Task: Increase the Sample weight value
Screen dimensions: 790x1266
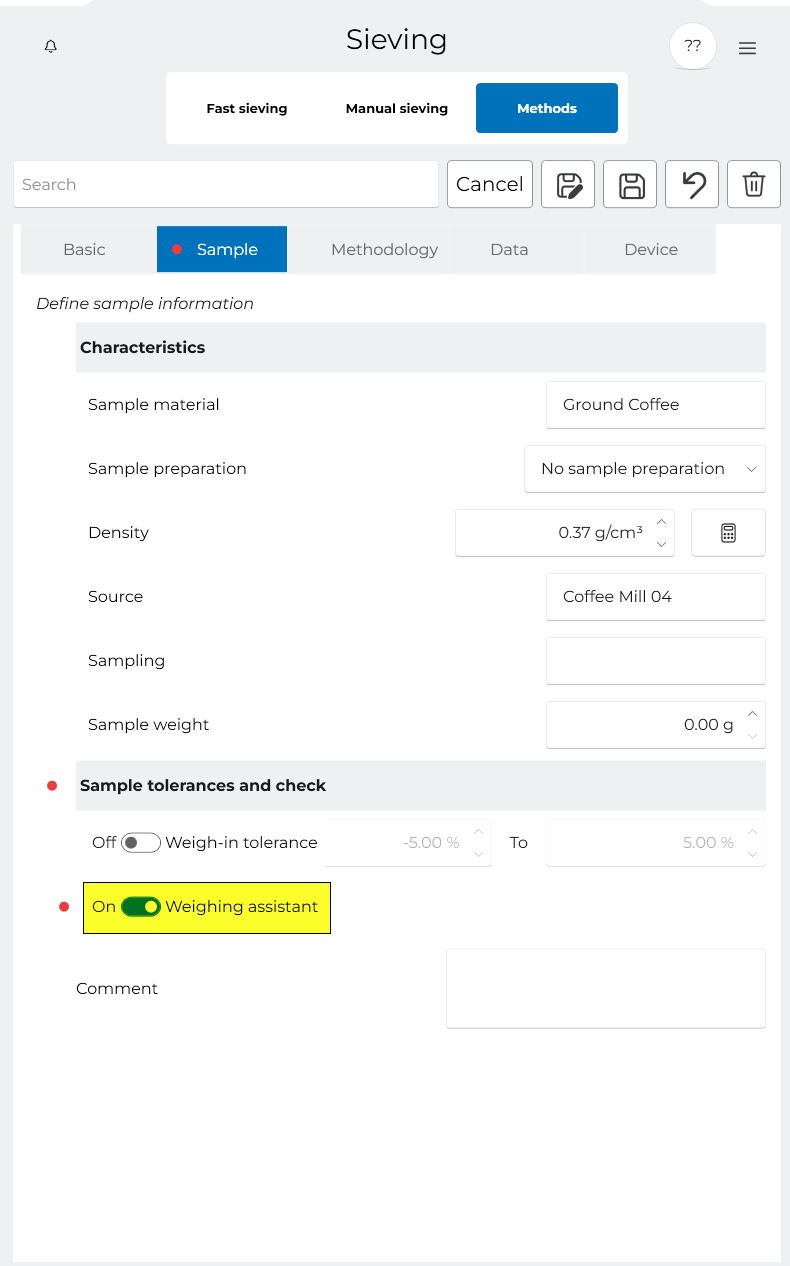Action: pyautogui.click(x=753, y=714)
